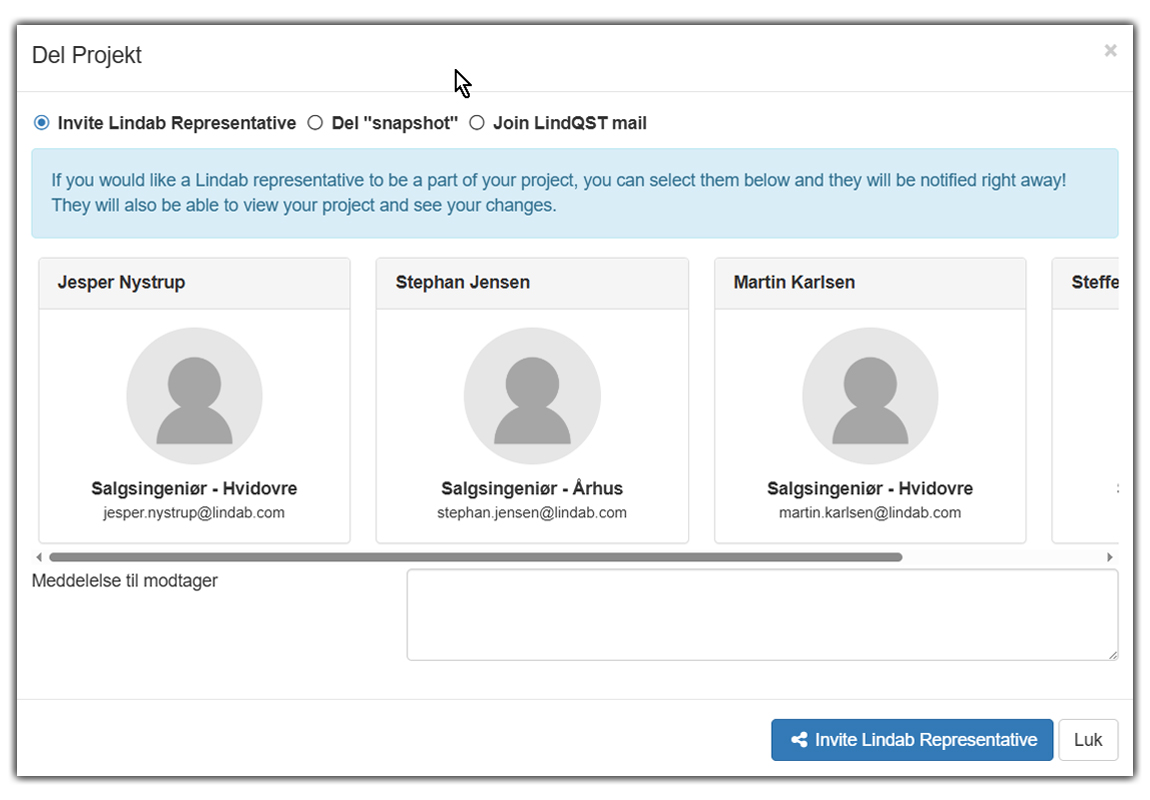Viewport: 1150px width, 800px height.
Task: Click Martin Karlsen card header
Action: [870, 283]
